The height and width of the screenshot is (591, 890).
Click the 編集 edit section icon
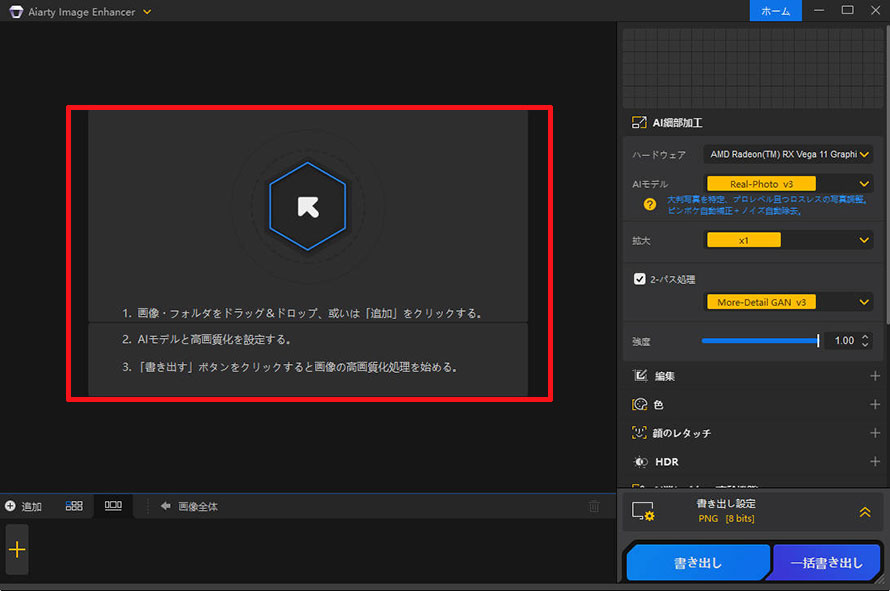tap(640, 376)
